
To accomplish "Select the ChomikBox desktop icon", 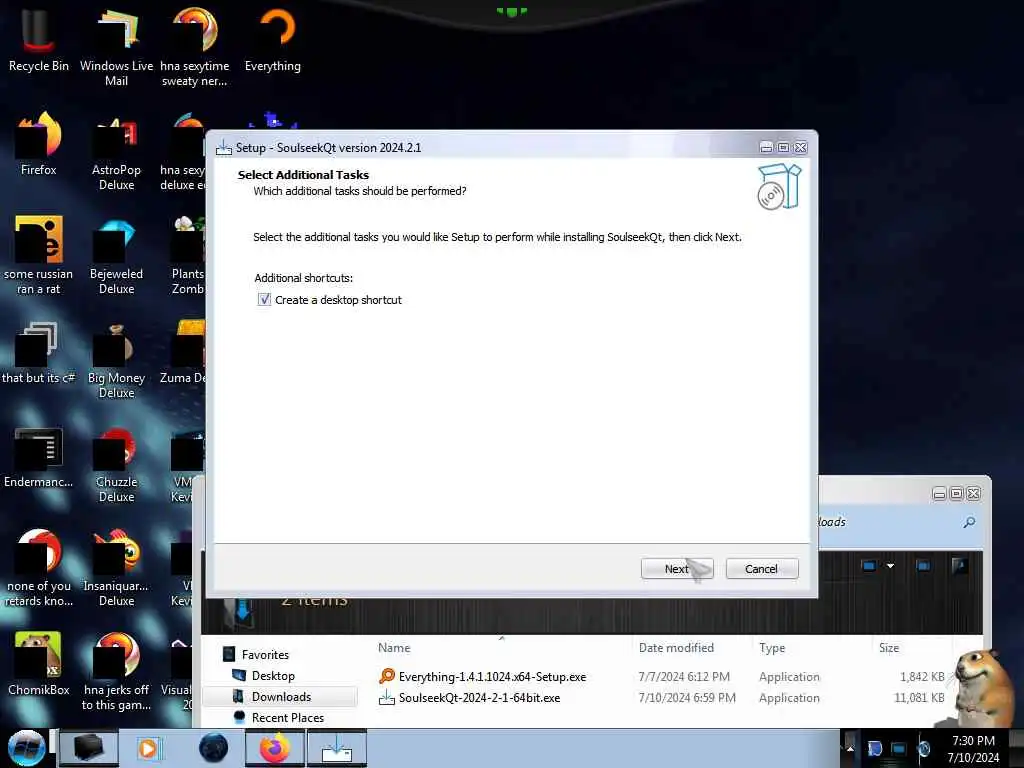I will pos(39,664).
